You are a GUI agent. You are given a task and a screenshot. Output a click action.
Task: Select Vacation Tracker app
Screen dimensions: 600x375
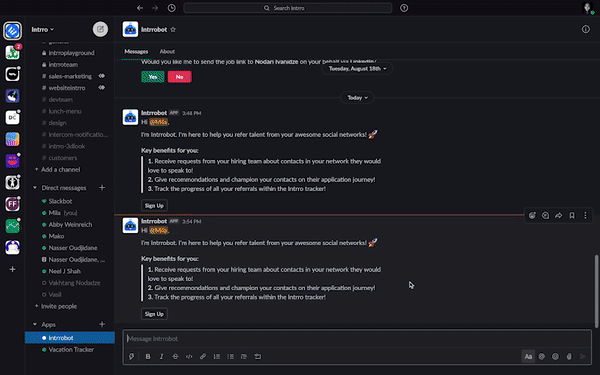[x=70, y=349]
